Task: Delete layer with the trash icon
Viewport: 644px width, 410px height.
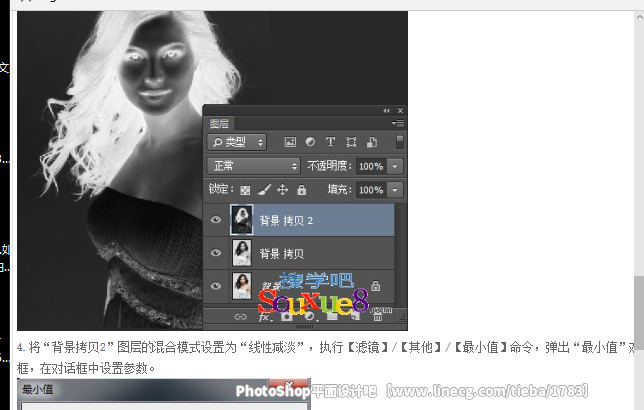Action: [x=377, y=316]
